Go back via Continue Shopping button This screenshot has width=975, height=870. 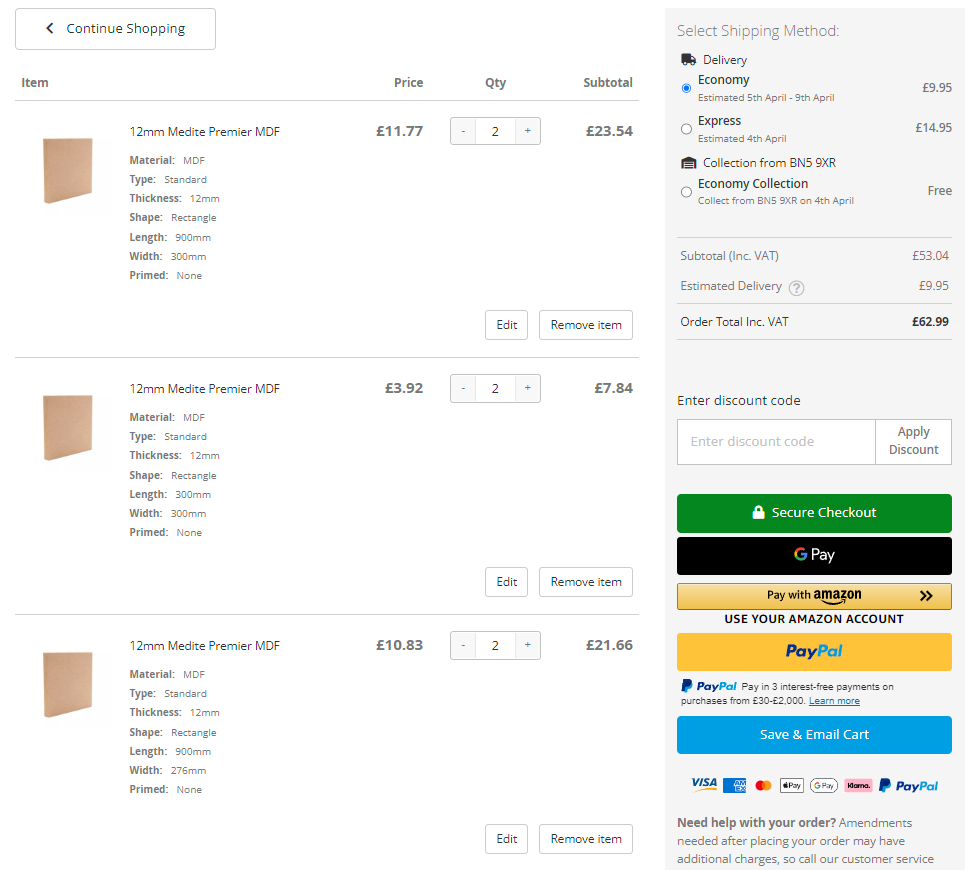[x=115, y=29]
